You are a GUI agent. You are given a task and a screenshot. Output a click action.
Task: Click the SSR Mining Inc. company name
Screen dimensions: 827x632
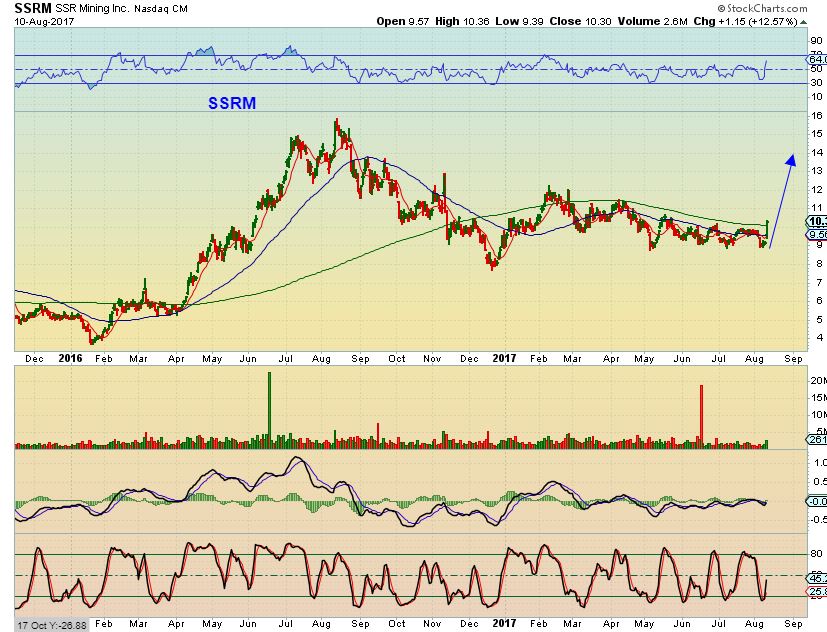[x=92, y=8]
